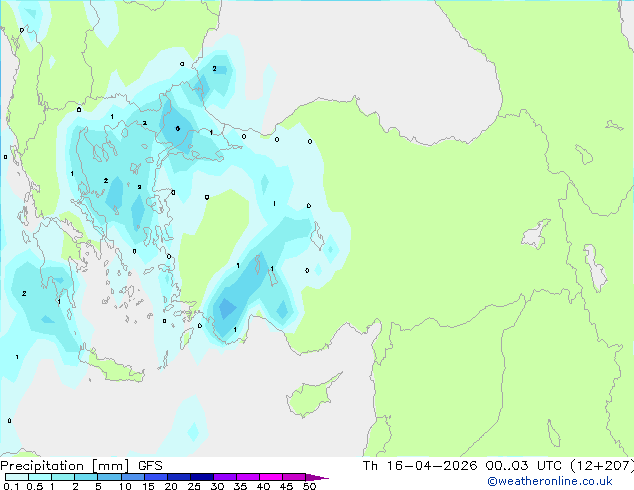This screenshot has width=634, height=490.
Task: Click the '6' precipitation value on the map
Action: (x=178, y=129)
